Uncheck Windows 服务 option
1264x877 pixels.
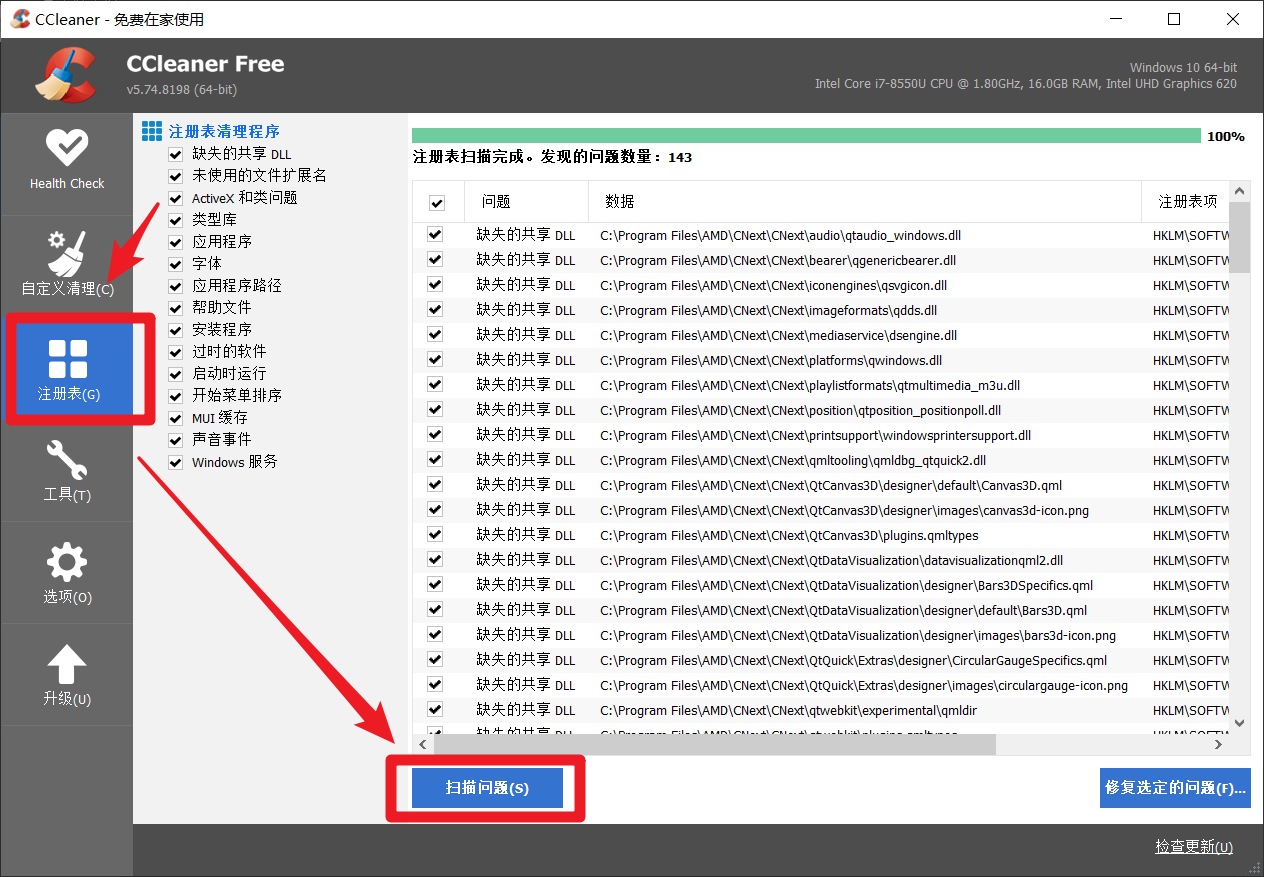[x=176, y=462]
